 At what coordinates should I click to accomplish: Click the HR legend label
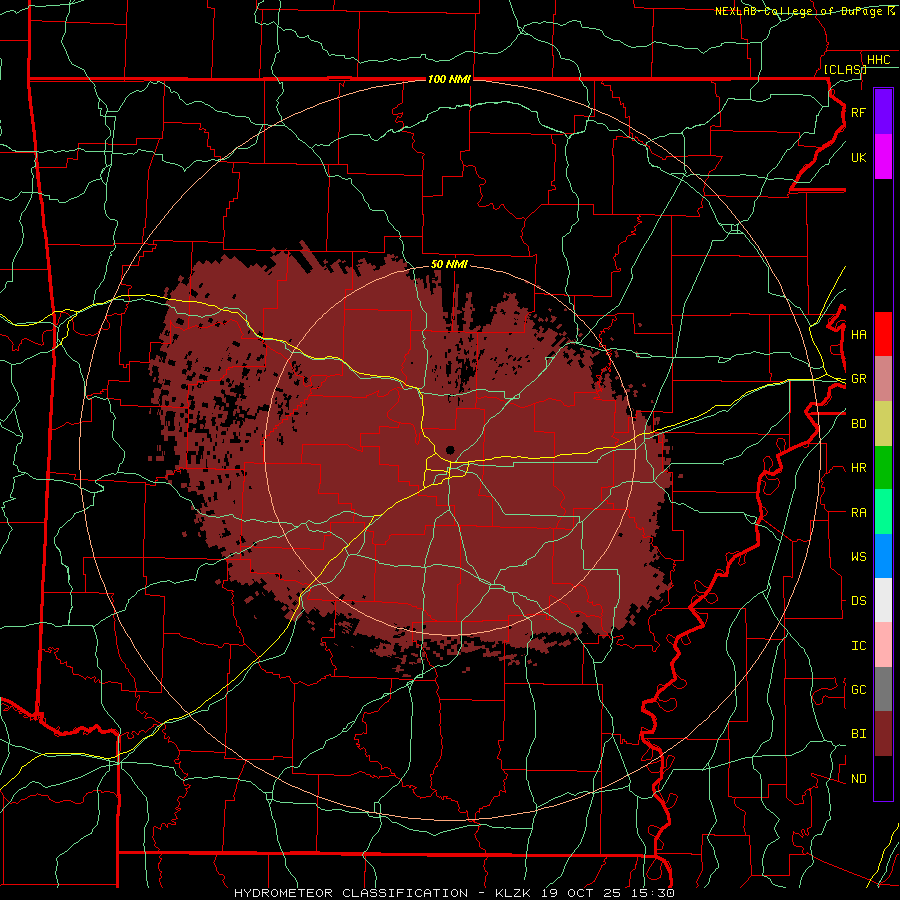coord(858,468)
